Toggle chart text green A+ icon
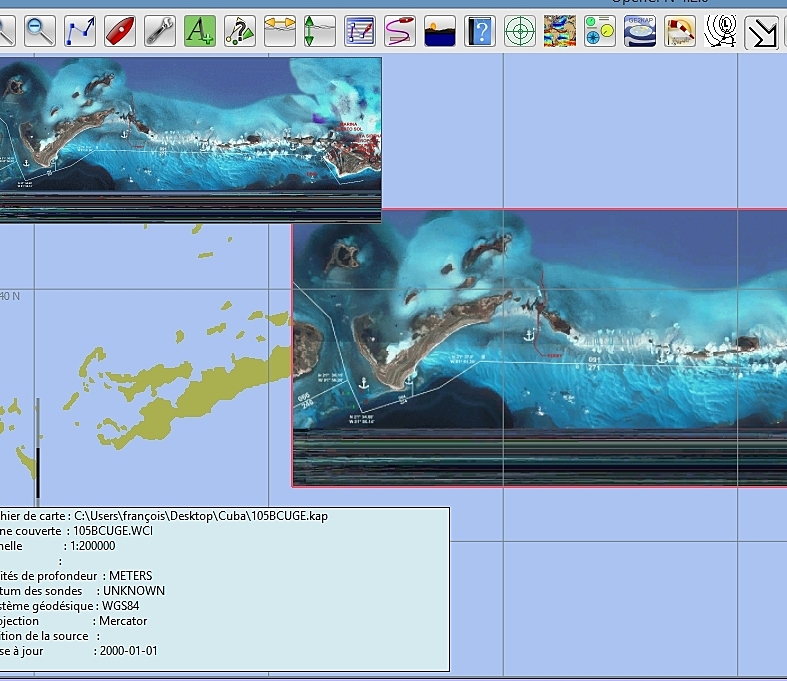The height and width of the screenshot is (681, 787). 200,31
